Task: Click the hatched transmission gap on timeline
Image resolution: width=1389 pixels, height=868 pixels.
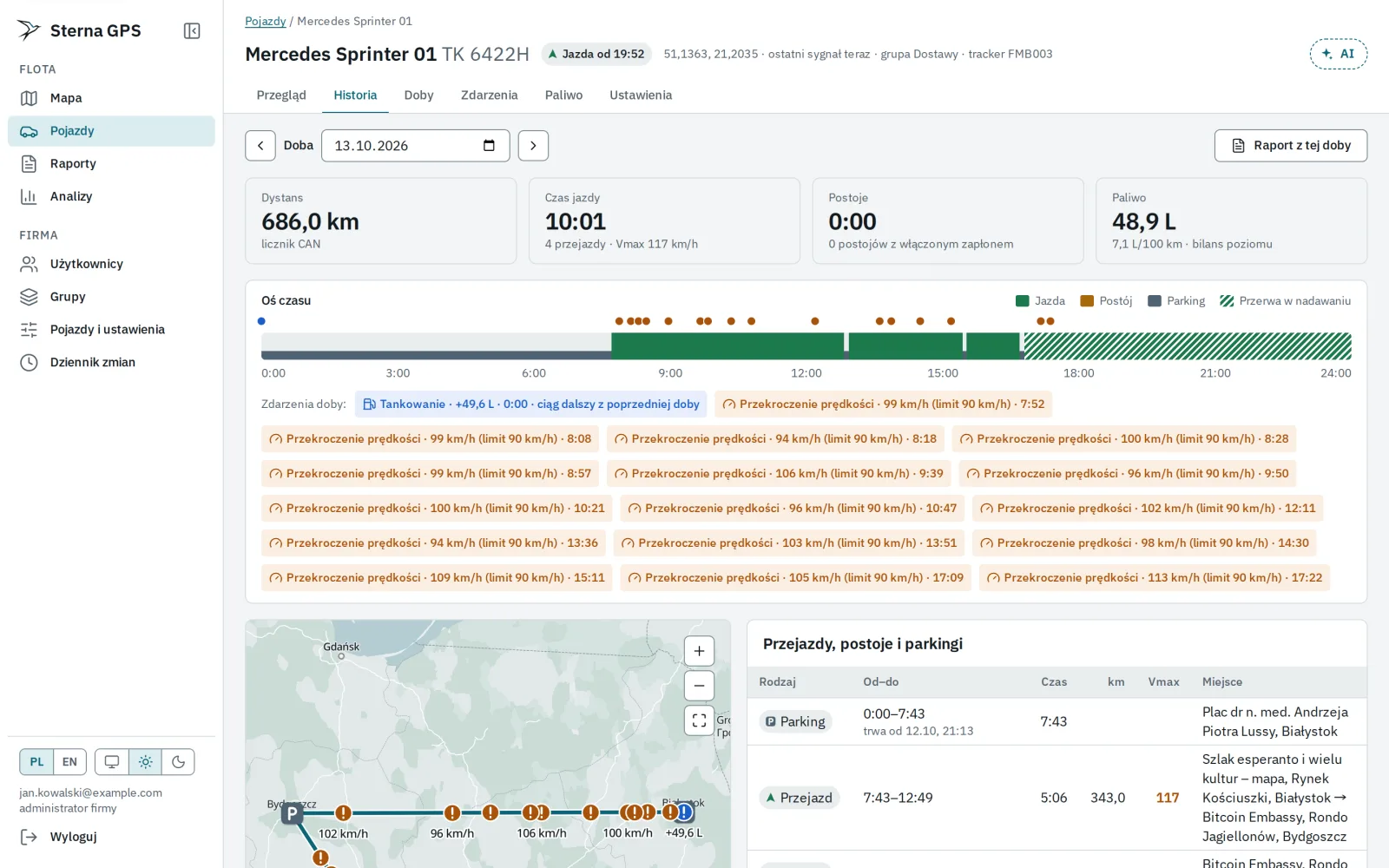Action: click(x=1188, y=346)
